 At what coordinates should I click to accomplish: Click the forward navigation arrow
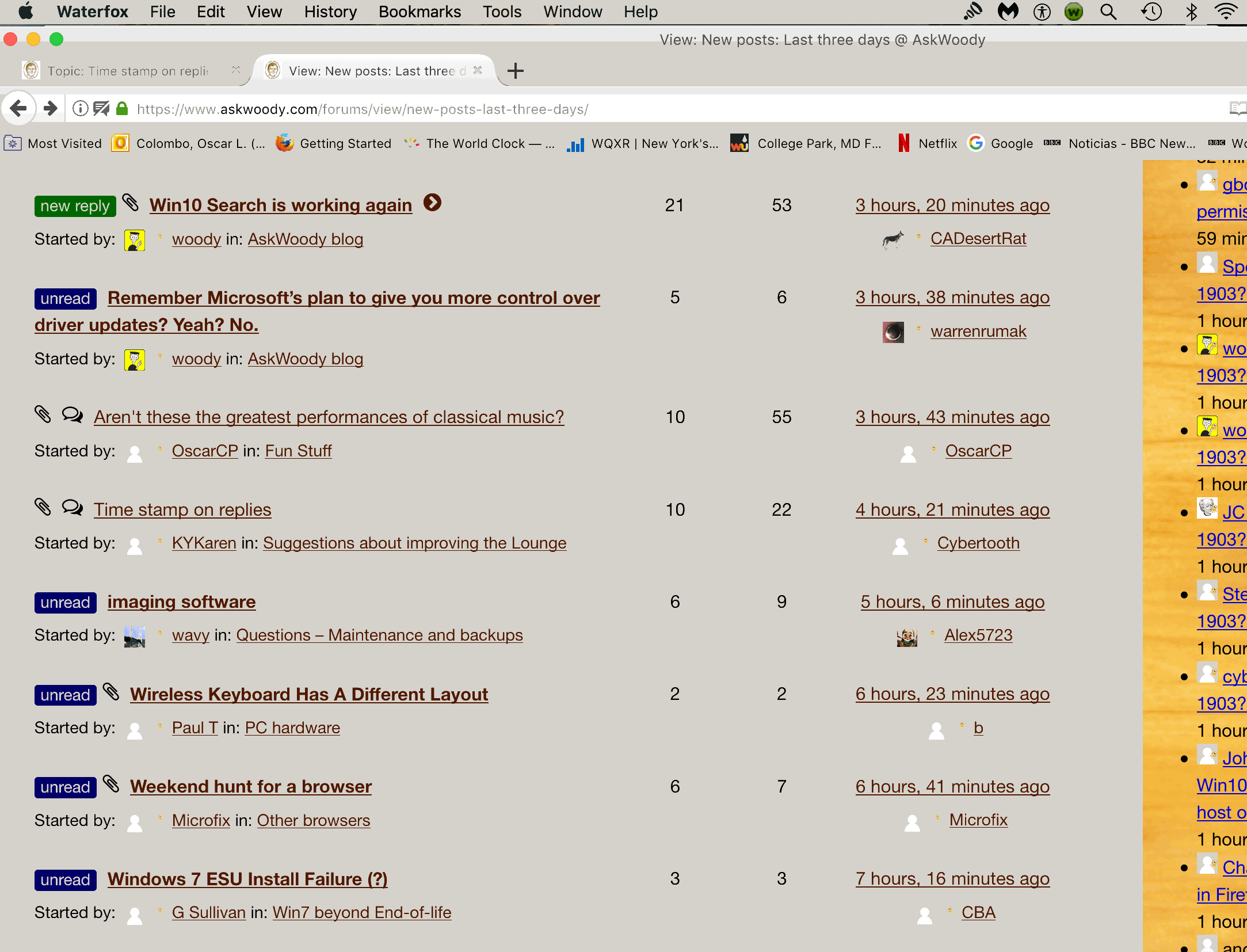[x=51, y=108]
